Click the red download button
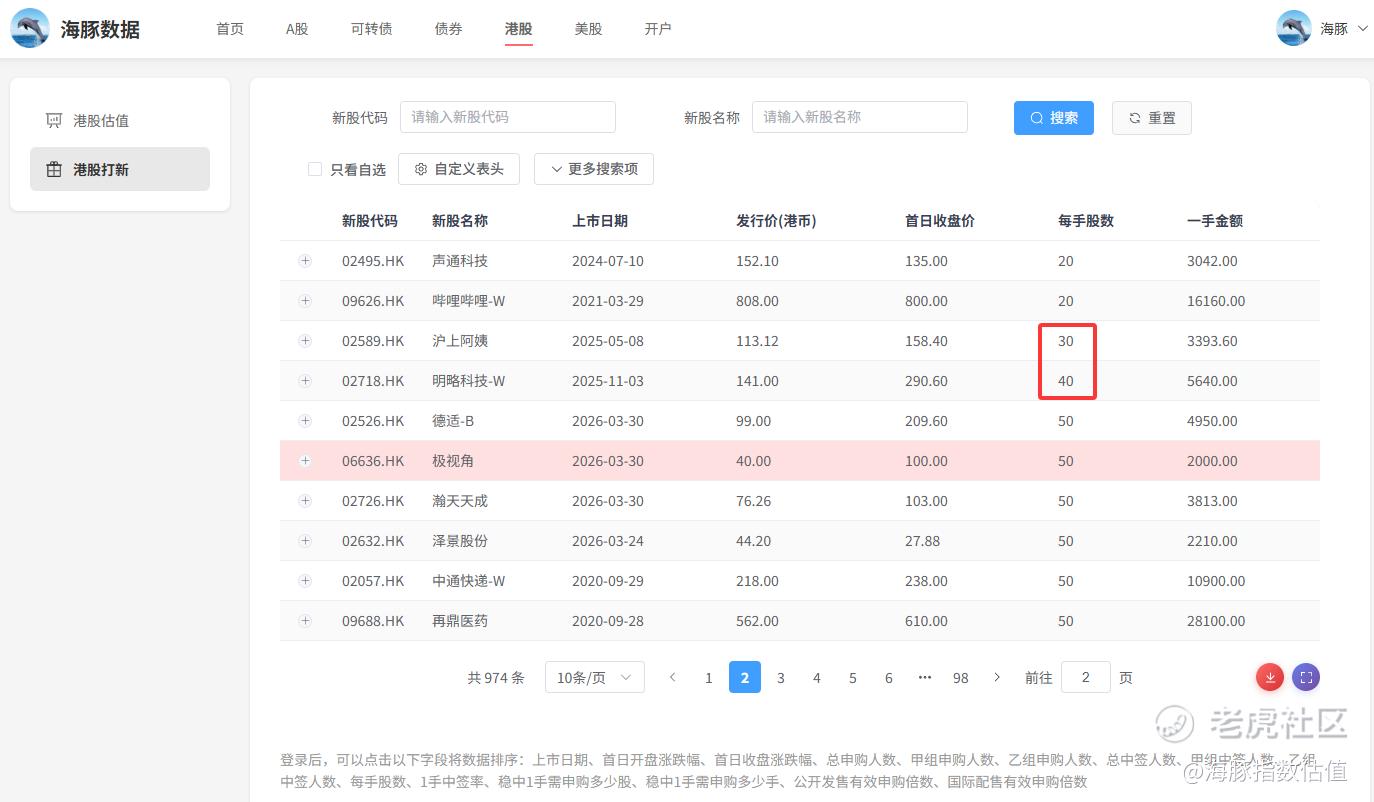The height and width of the screenshot is (802, 1374). pyautogui.click(x=1269, y=677)
